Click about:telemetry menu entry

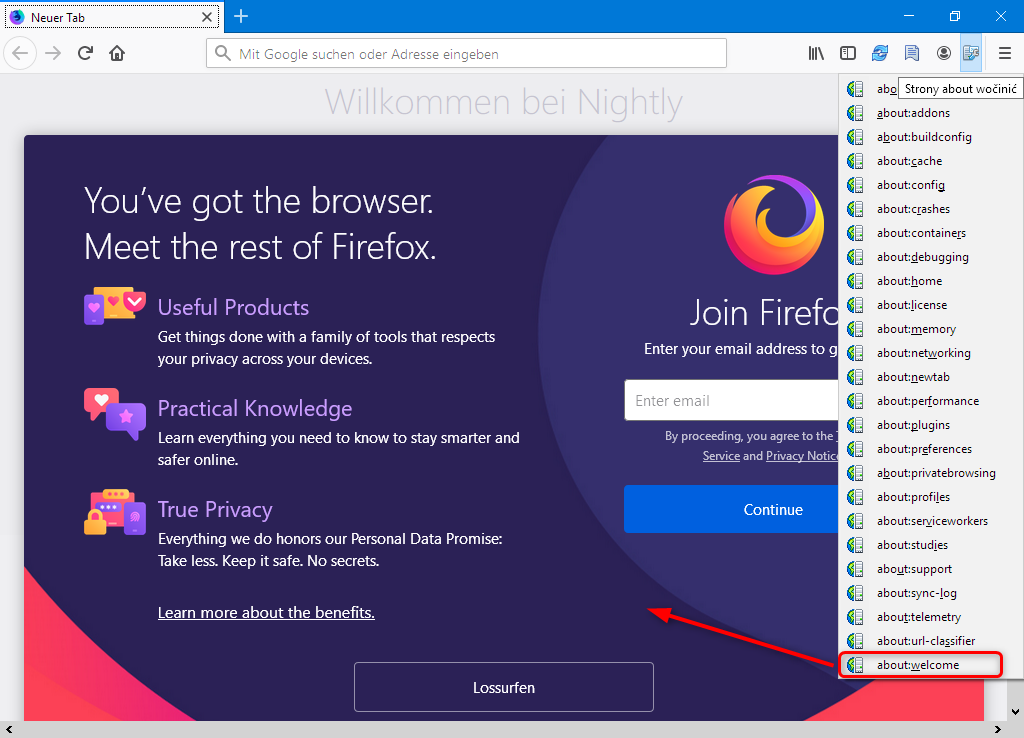click(931, 617)
